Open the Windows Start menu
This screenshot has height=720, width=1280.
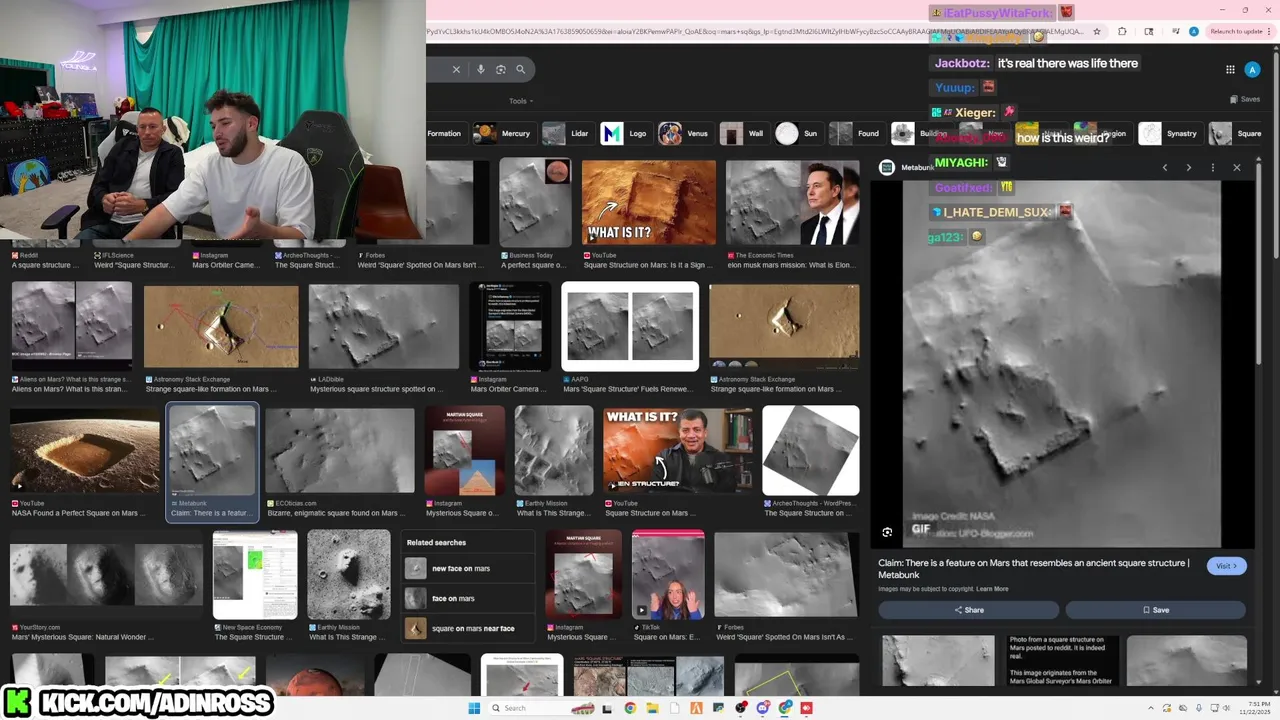click(x=475, y=708)
